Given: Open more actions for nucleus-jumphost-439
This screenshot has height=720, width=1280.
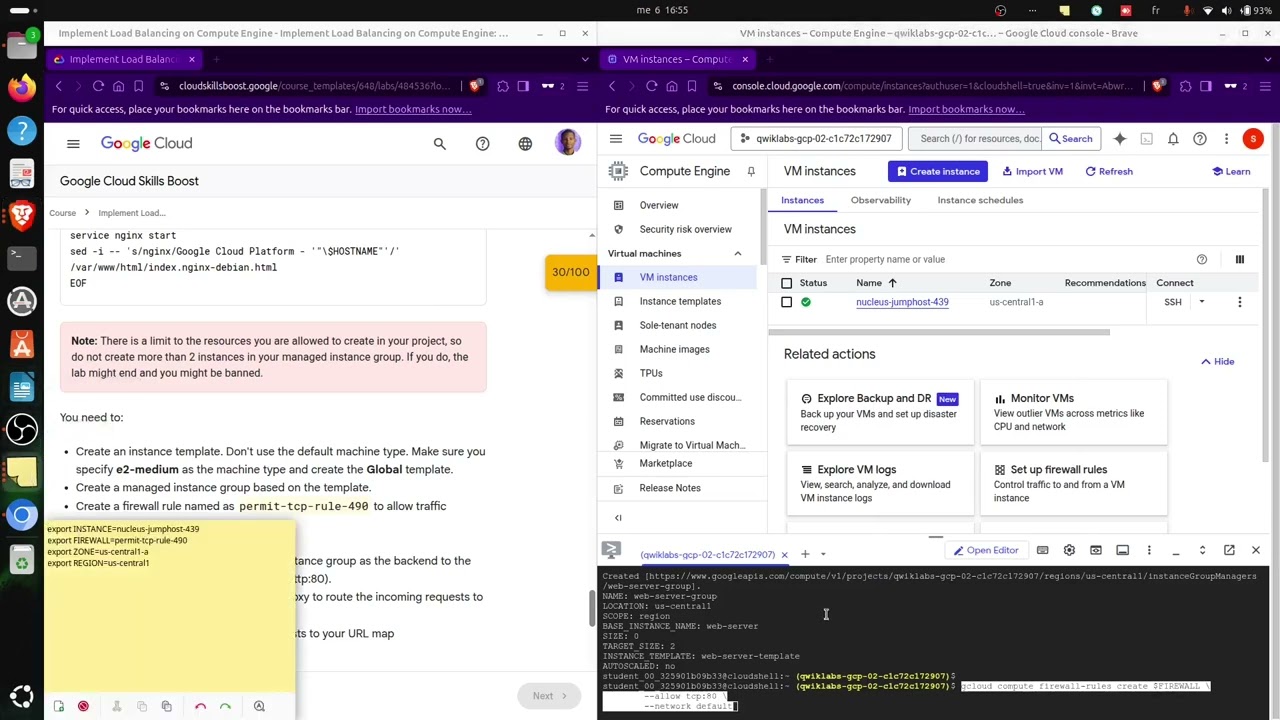Looking at the screenshot, I should click(x=1240, y=302).
